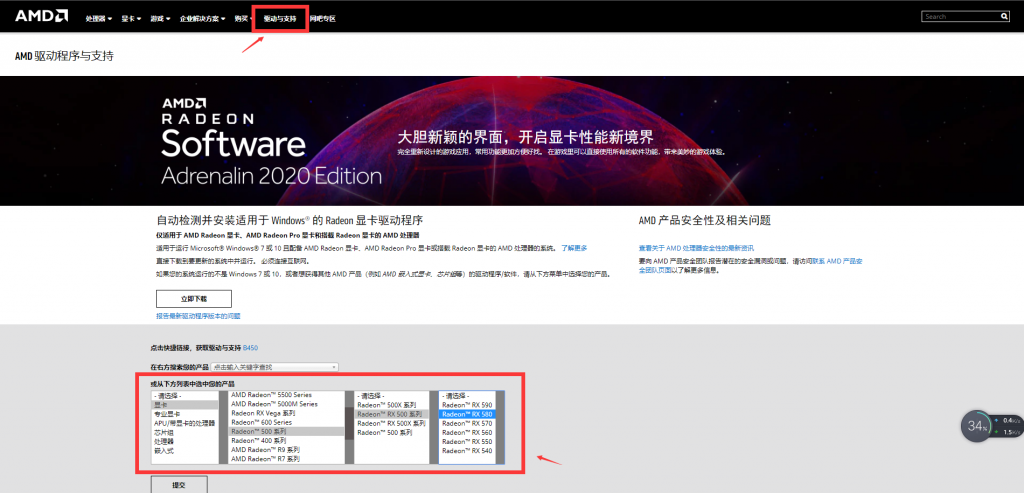
Task: Select Radeon 600 Series
Action: 287,422
